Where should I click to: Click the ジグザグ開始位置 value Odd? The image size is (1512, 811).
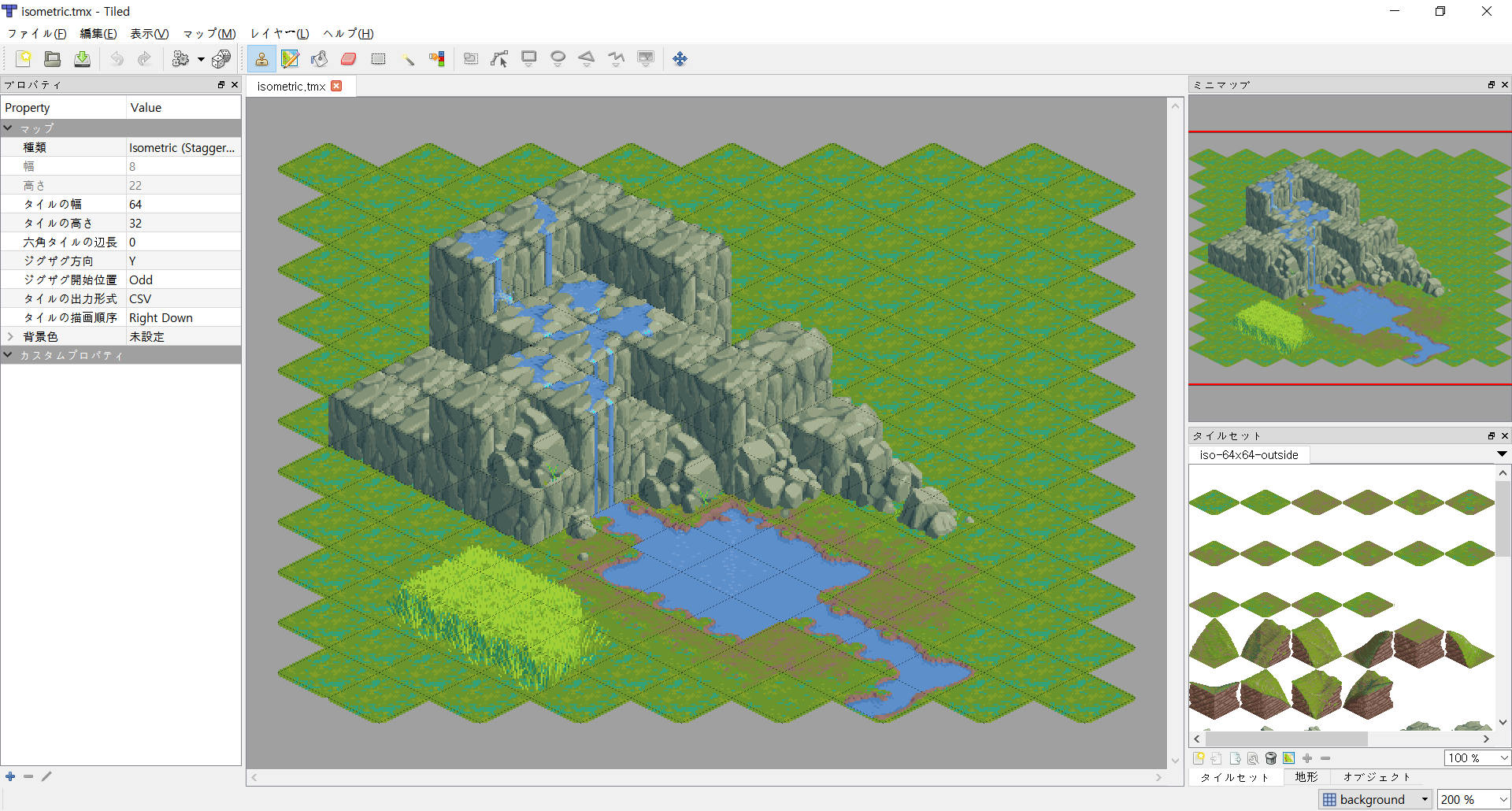tap(183, 280)
